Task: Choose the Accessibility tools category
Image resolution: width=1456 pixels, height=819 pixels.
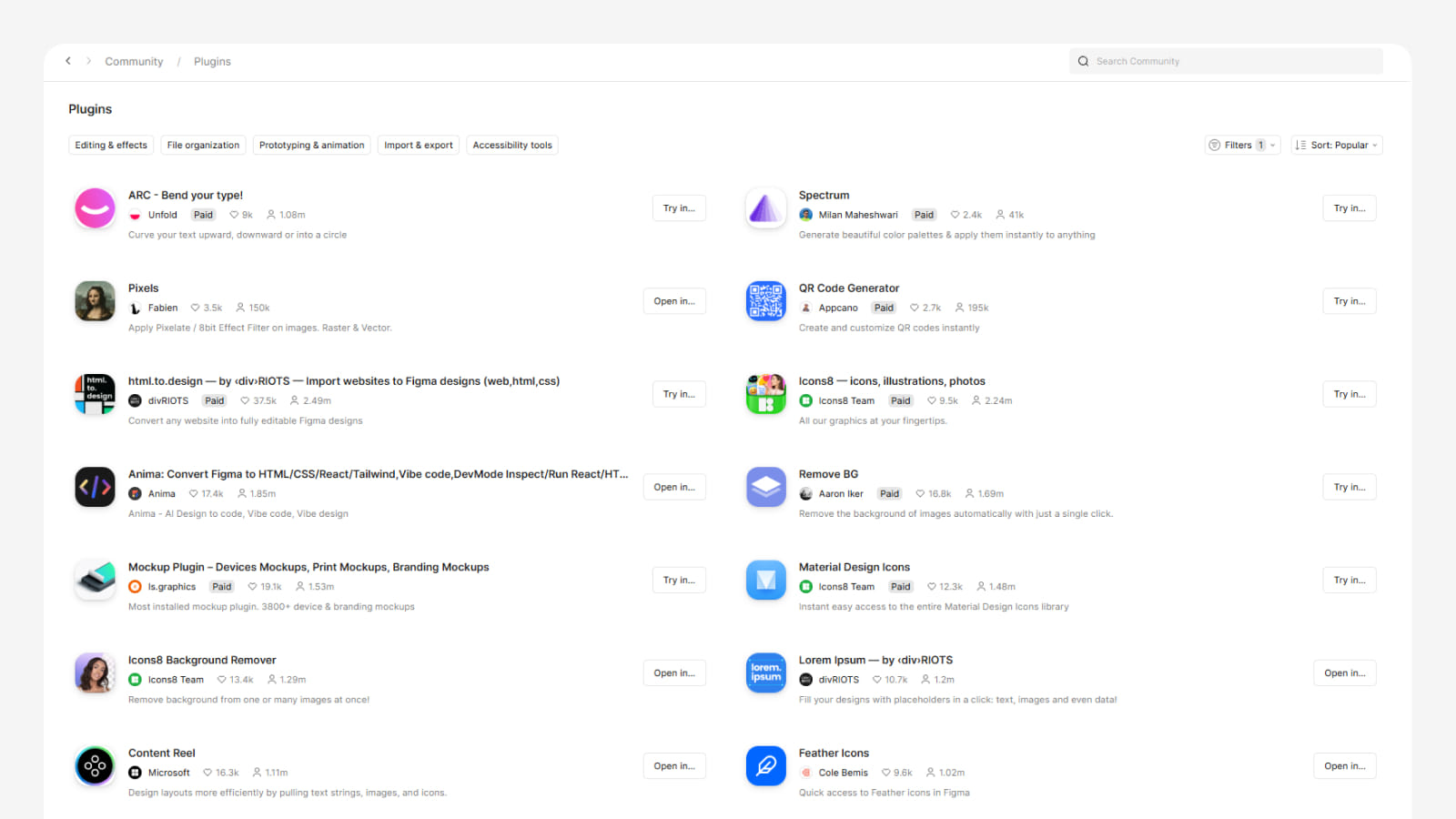Action: click(x=512, y=145)
